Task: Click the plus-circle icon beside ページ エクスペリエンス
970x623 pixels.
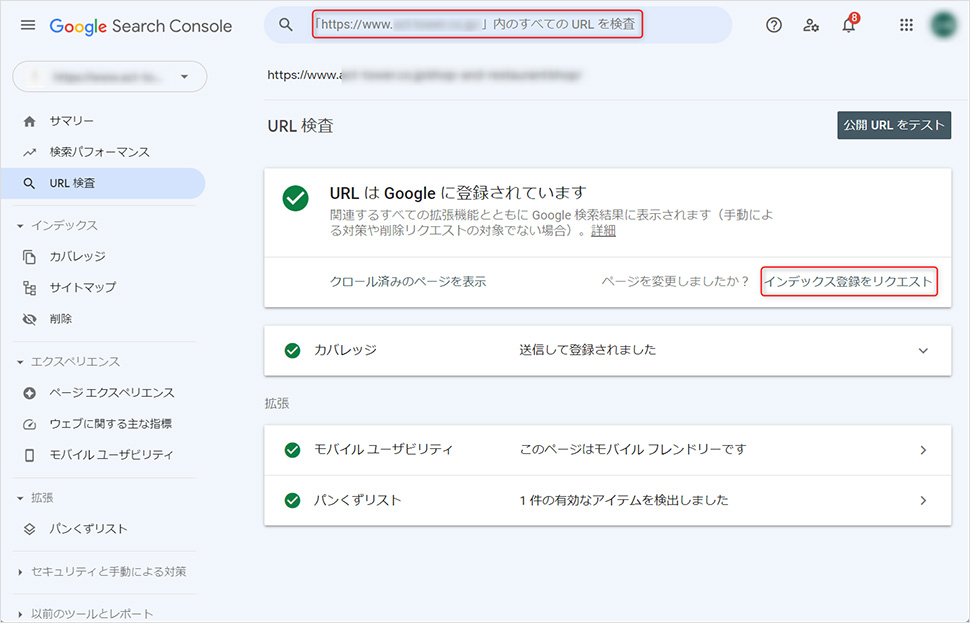Action: coord(29,393)
